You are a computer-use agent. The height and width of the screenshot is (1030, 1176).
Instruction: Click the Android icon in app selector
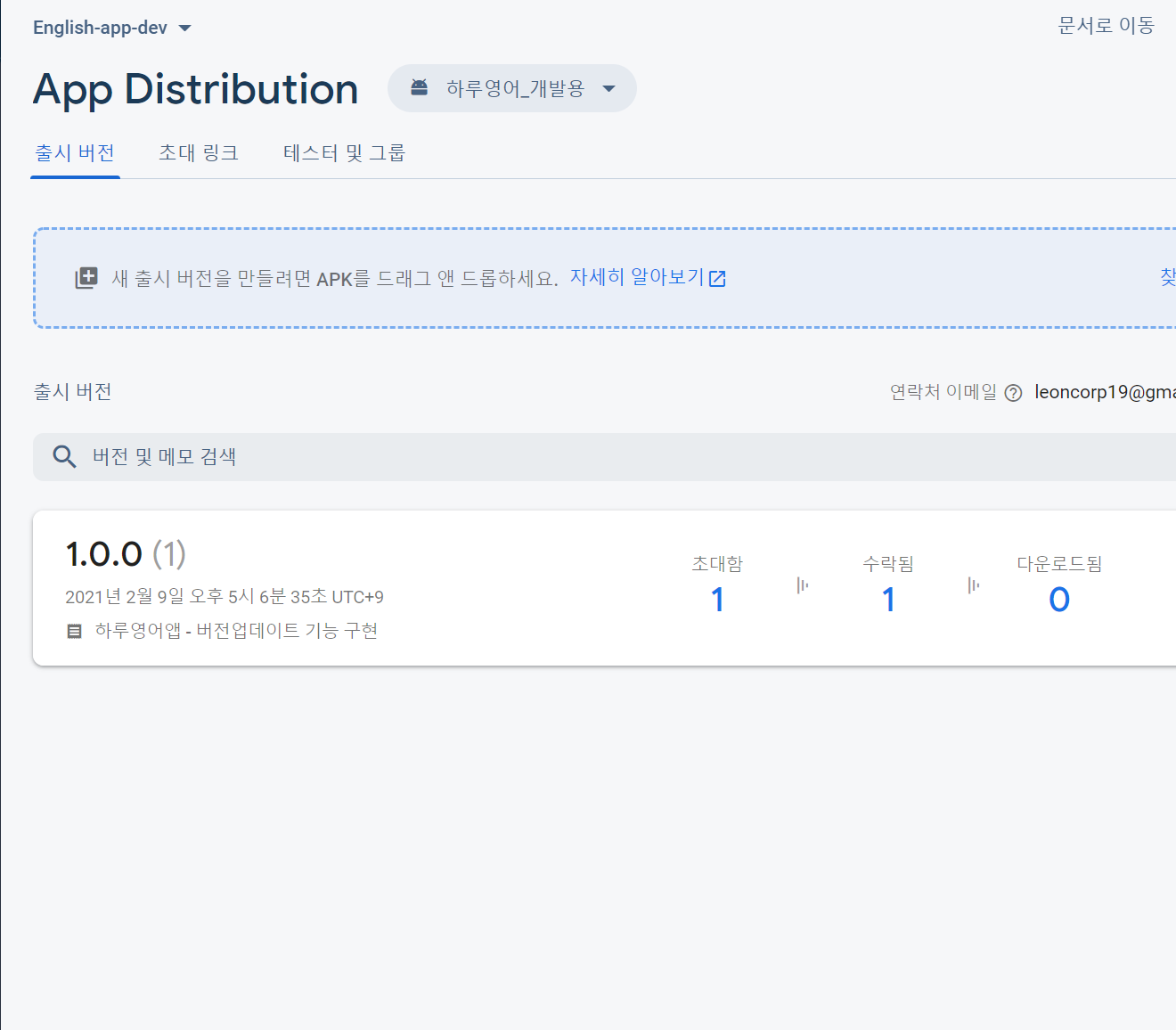click(x=419, y=87)
